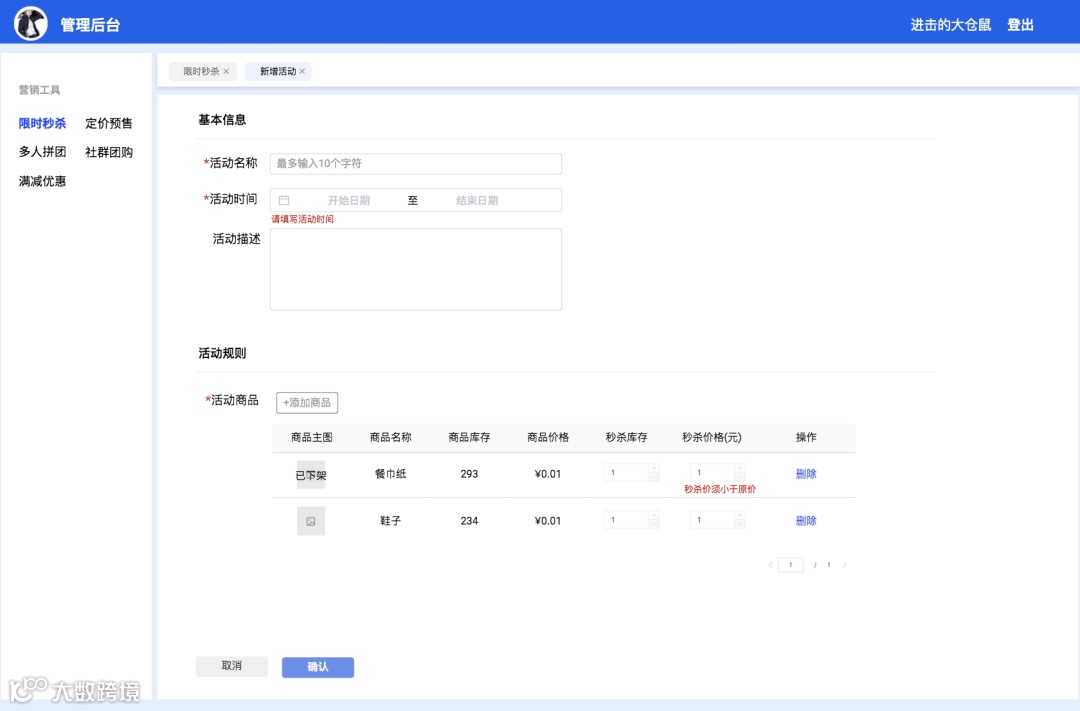The image size is (1080, 711).
Task: Switch to the 新增活动 tab
Action: pyautogui.click(x=277, y=72)
